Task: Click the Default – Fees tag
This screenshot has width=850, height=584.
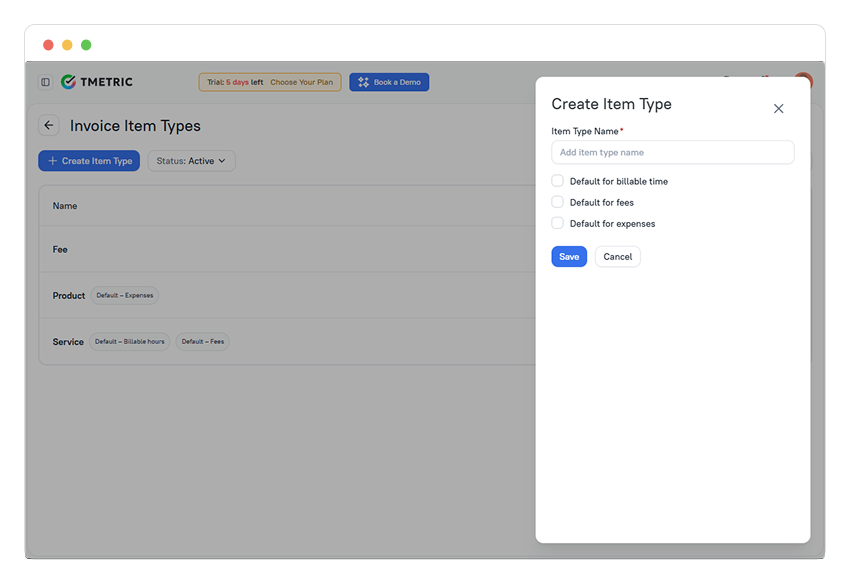Action: 203,342
